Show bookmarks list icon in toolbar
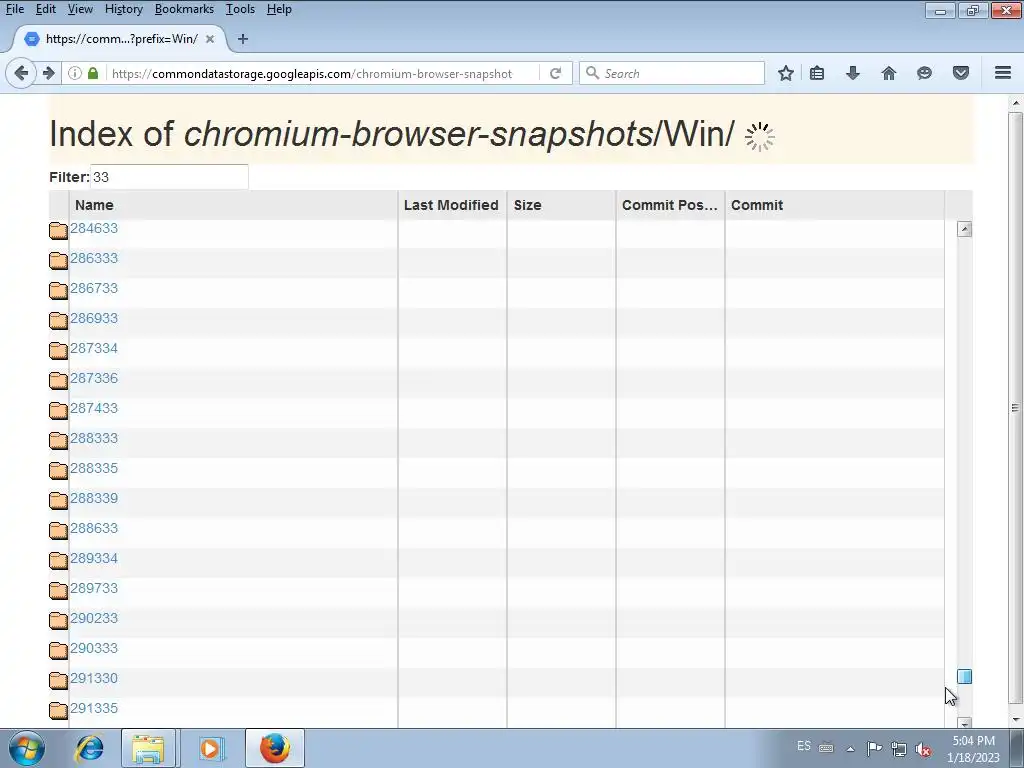1024x768 pixels. [817, 73]
